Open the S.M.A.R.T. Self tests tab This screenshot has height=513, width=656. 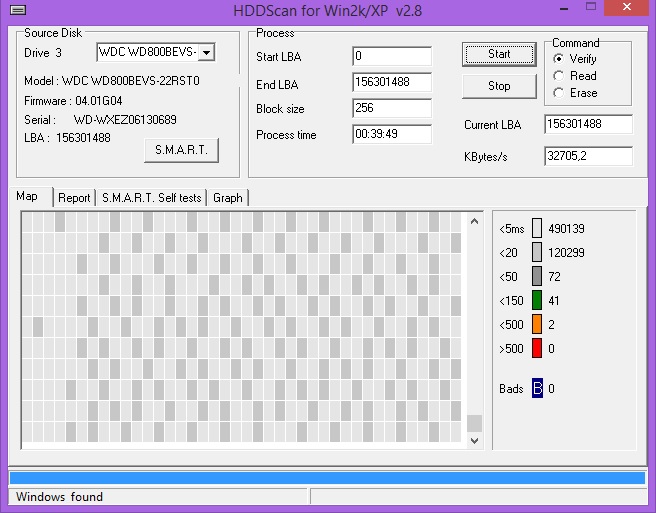[151, 198]
